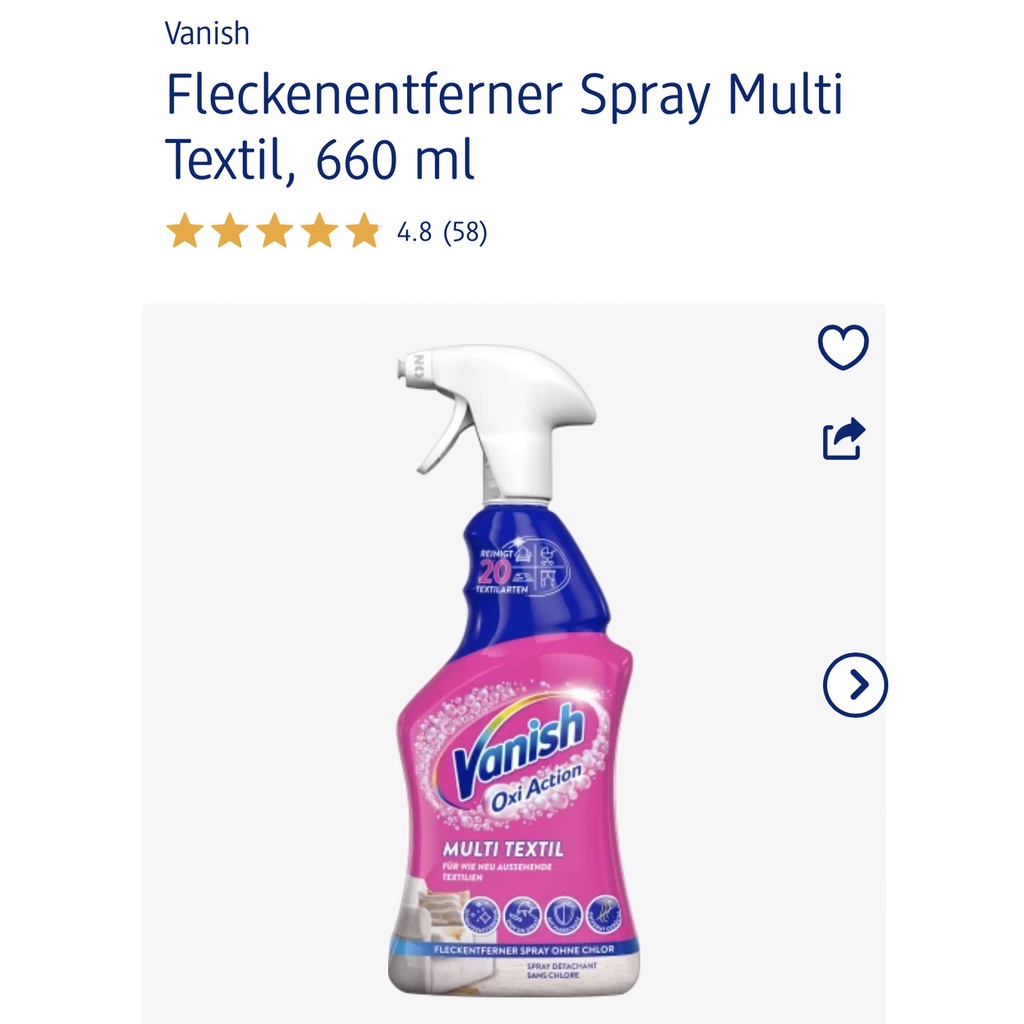The image size is (1024, 1024).
Task: Click the "Textil, 660 ml" title line
Action: pos(320,159)
